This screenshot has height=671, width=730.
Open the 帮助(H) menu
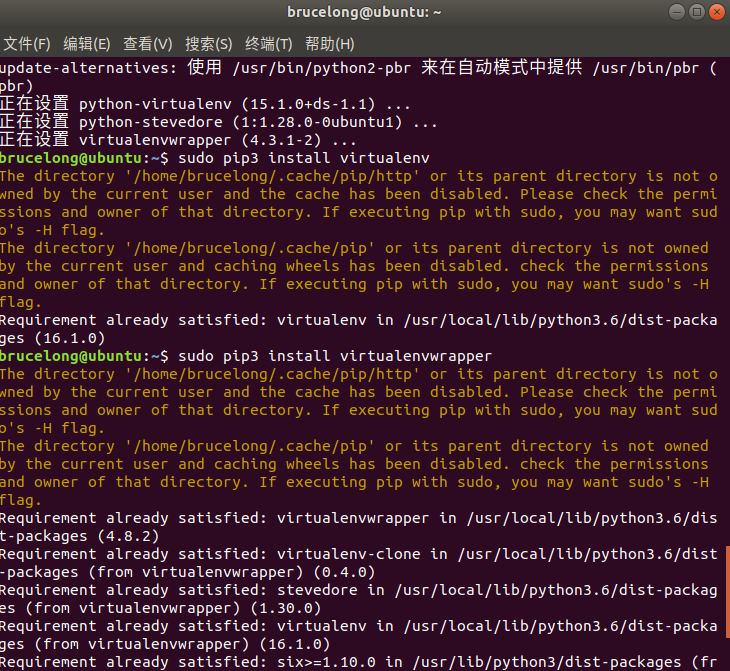330,44
